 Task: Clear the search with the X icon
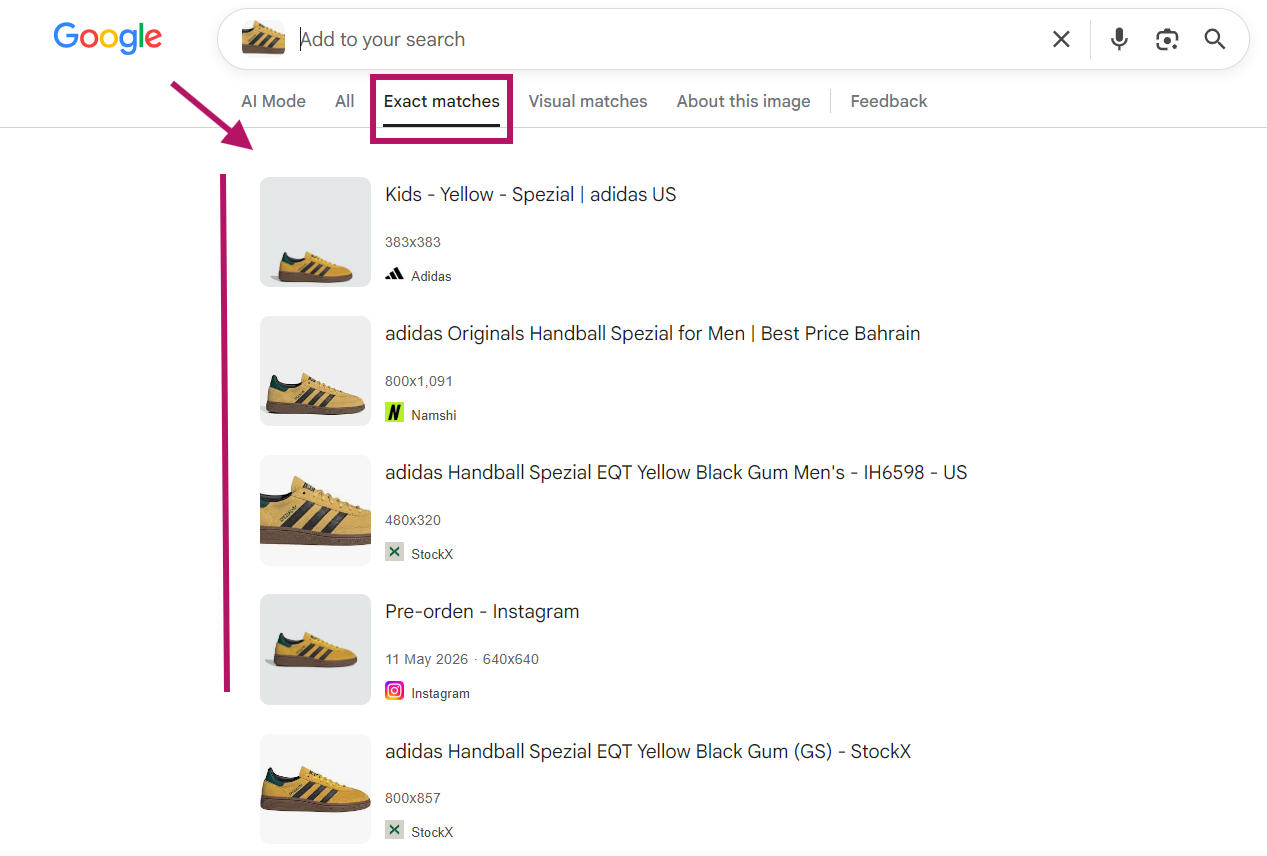tap(1061, 39)
